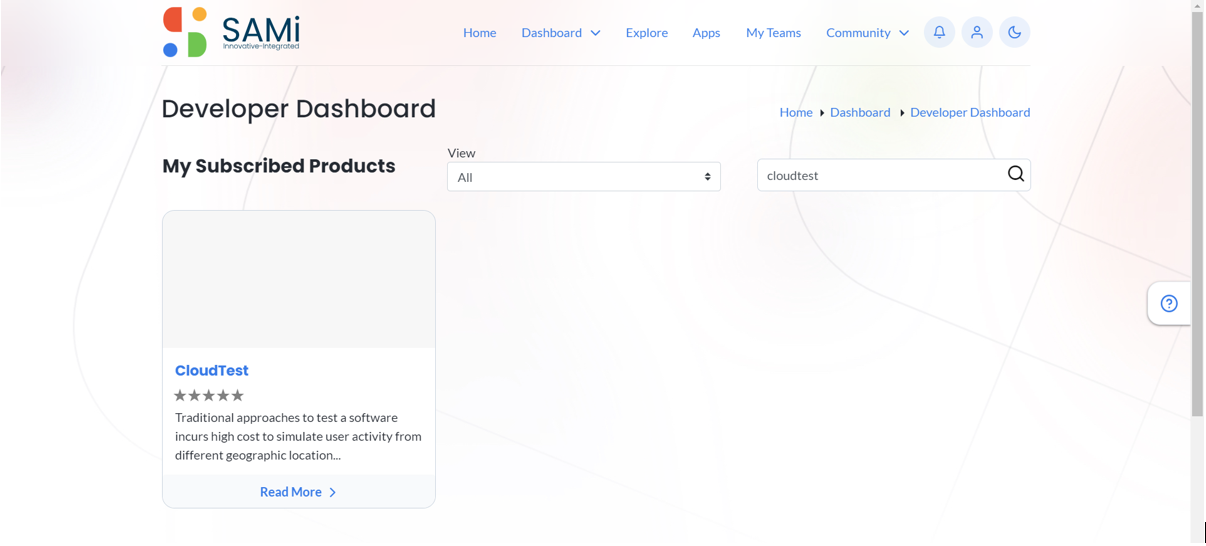Toggle dark mode with the moon icon

[1015, 32]
